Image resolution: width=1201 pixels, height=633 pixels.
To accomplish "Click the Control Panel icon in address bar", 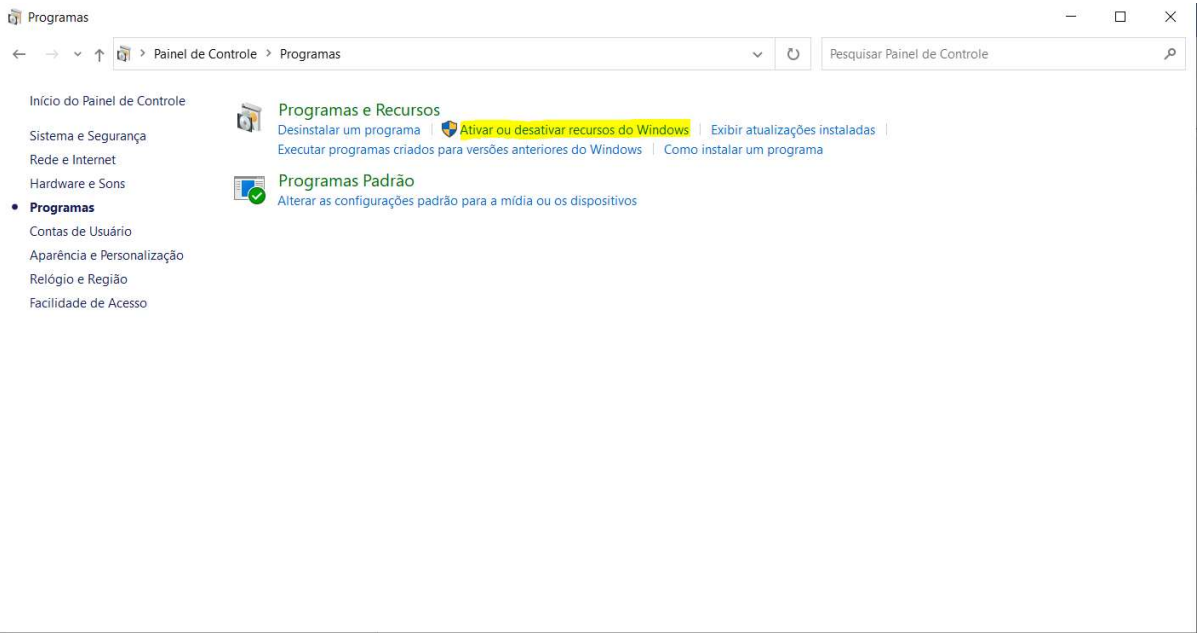I will coord(124,54).
